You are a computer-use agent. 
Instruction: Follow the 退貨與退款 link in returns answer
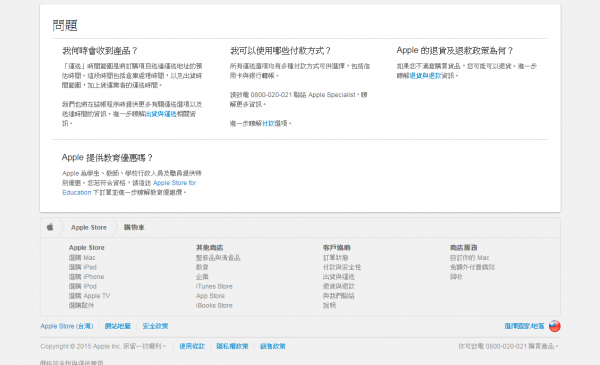tap(426, 76)
